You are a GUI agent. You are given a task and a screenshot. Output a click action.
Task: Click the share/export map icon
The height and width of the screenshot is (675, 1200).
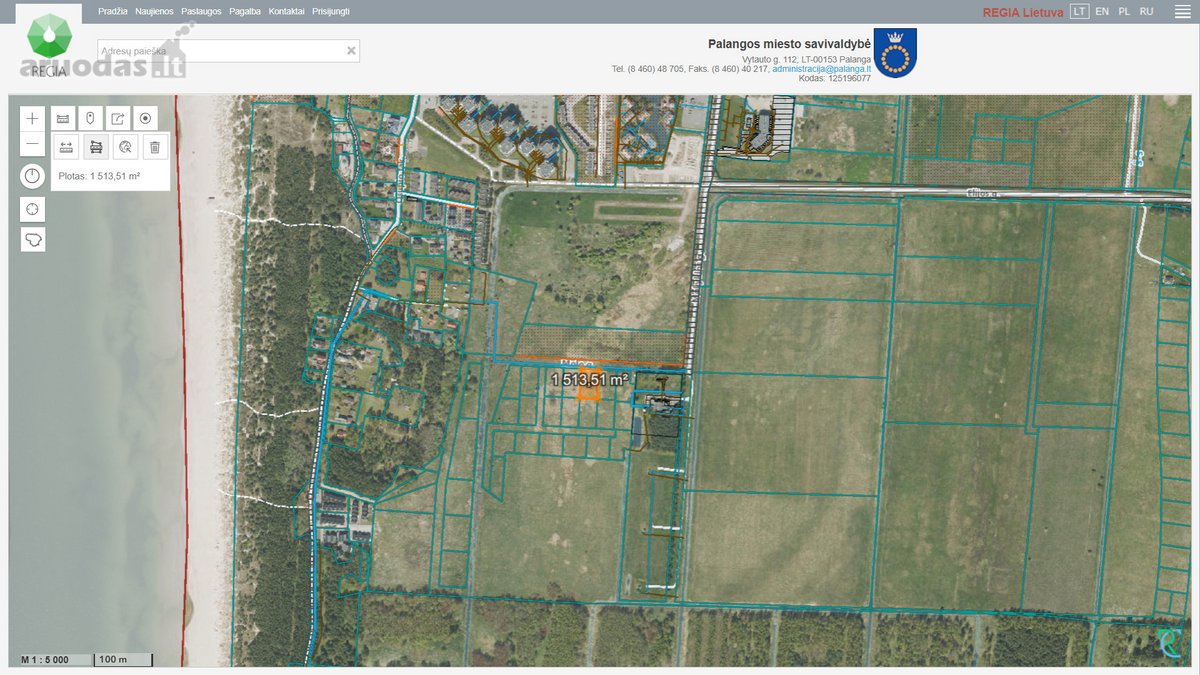[x=118, y=118]
